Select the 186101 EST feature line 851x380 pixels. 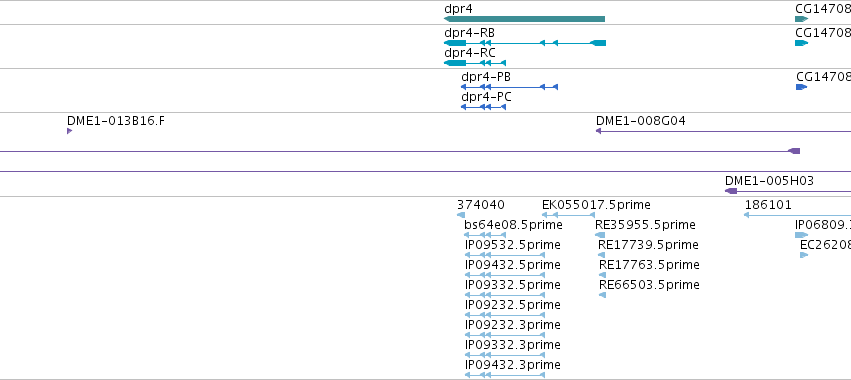797,215
